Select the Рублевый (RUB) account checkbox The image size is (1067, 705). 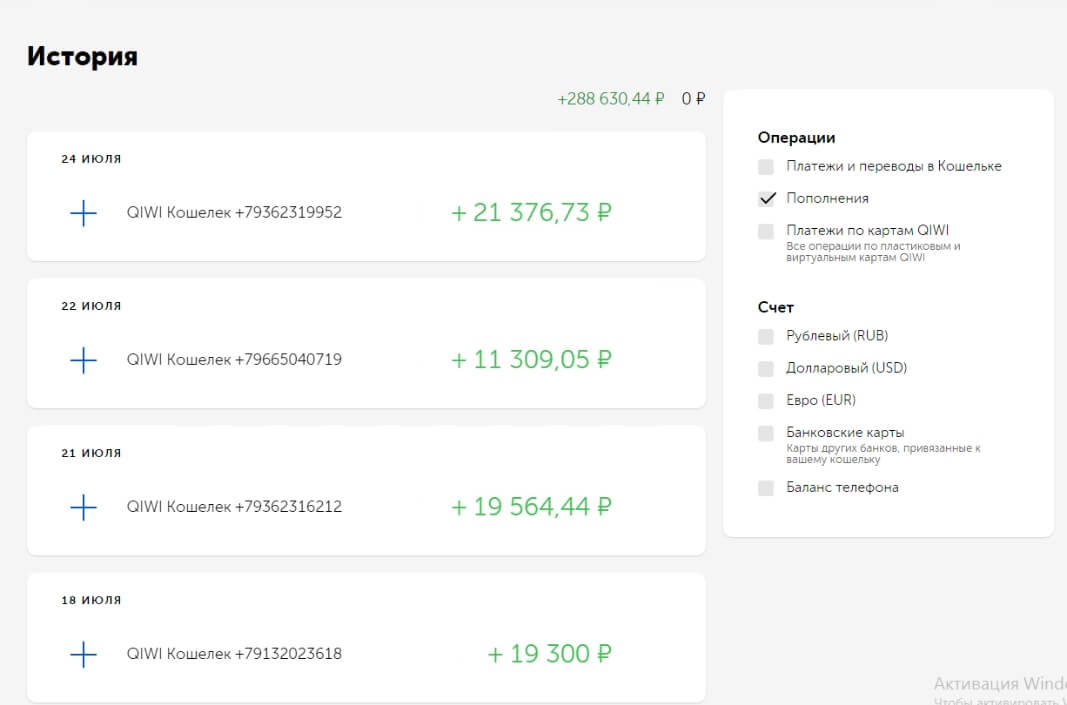[766, 336]
